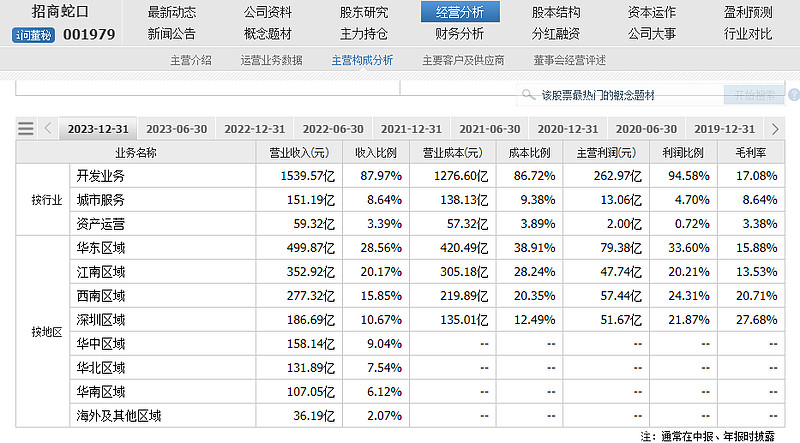The height and width of the screenshot is (443, 800).
Task: Open the 新闻公告 menu
Action: click(172, 34)
